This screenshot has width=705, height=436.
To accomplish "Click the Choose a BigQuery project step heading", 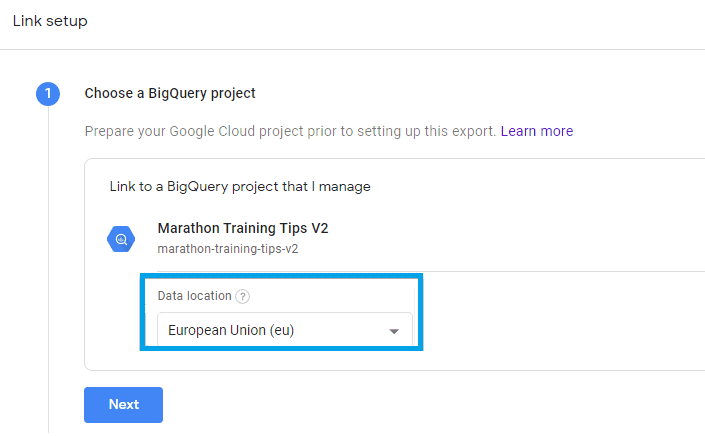I will [170, 93].
